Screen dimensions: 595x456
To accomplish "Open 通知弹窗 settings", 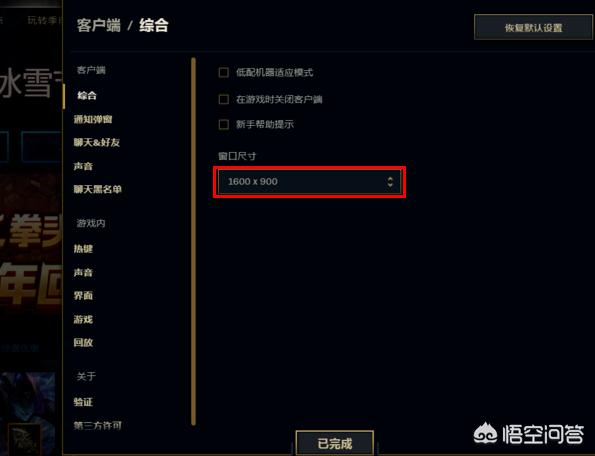I will coord(93,119).
